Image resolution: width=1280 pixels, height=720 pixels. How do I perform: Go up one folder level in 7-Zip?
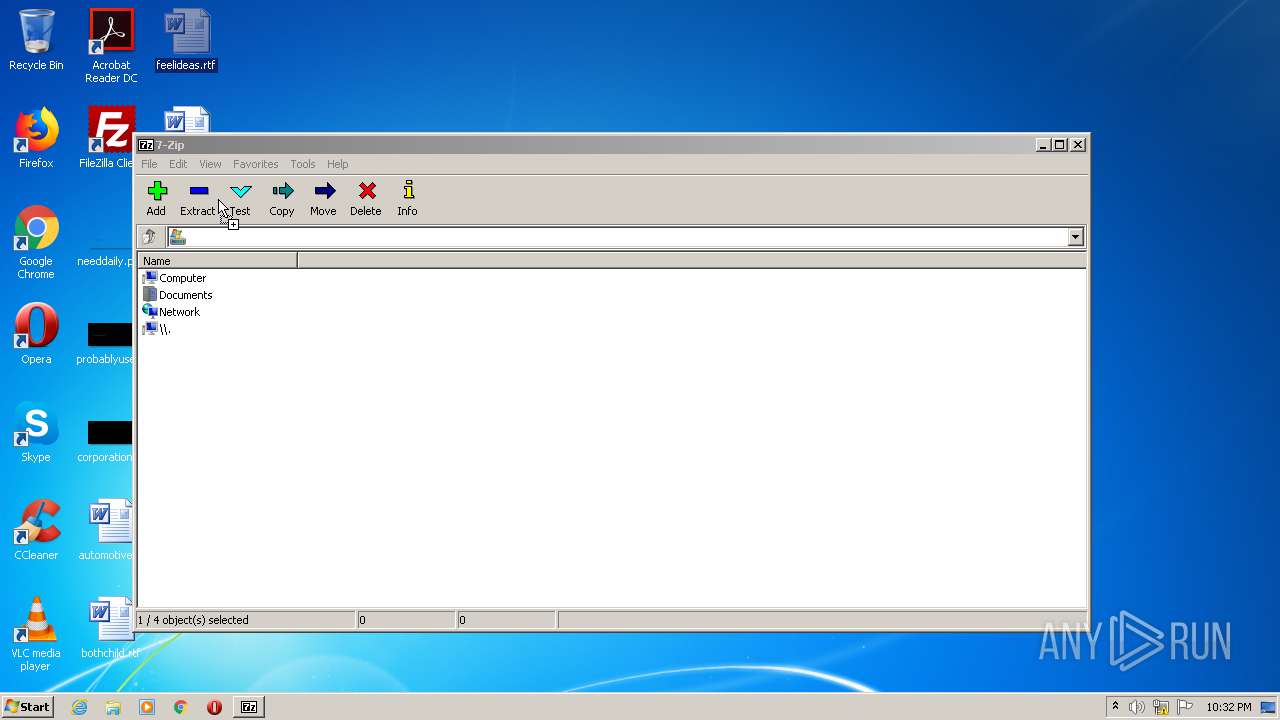pyautogui.click(x=150, y=237)
